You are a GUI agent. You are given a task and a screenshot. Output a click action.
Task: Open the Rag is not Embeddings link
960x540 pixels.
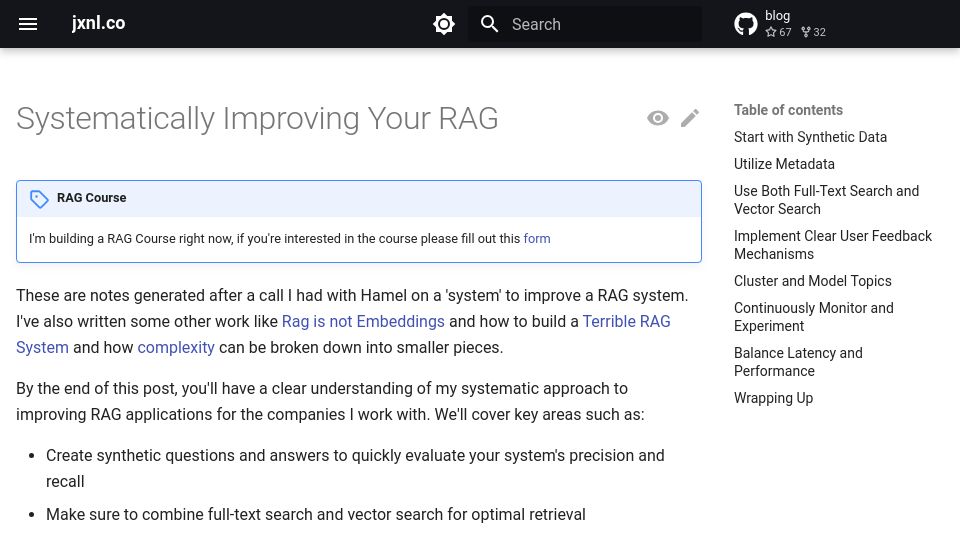[363, 321]
